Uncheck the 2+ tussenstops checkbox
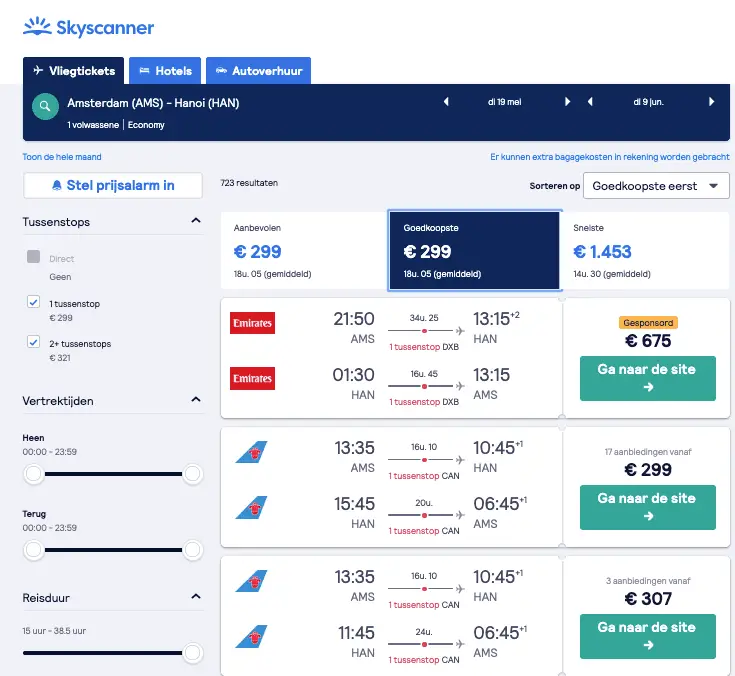 pyautogui.click(x=33, y=342)
